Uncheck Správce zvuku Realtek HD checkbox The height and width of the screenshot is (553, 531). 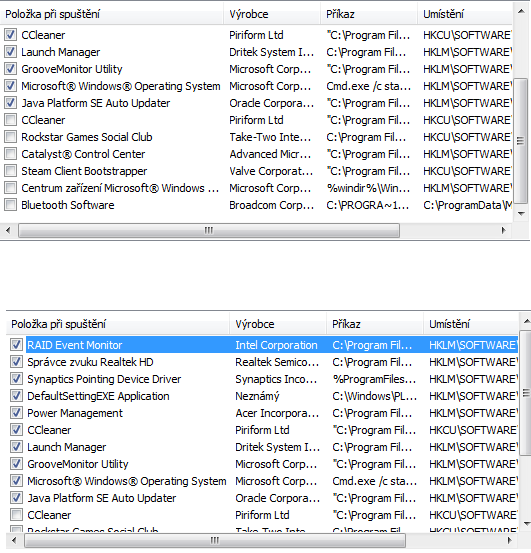16,361
